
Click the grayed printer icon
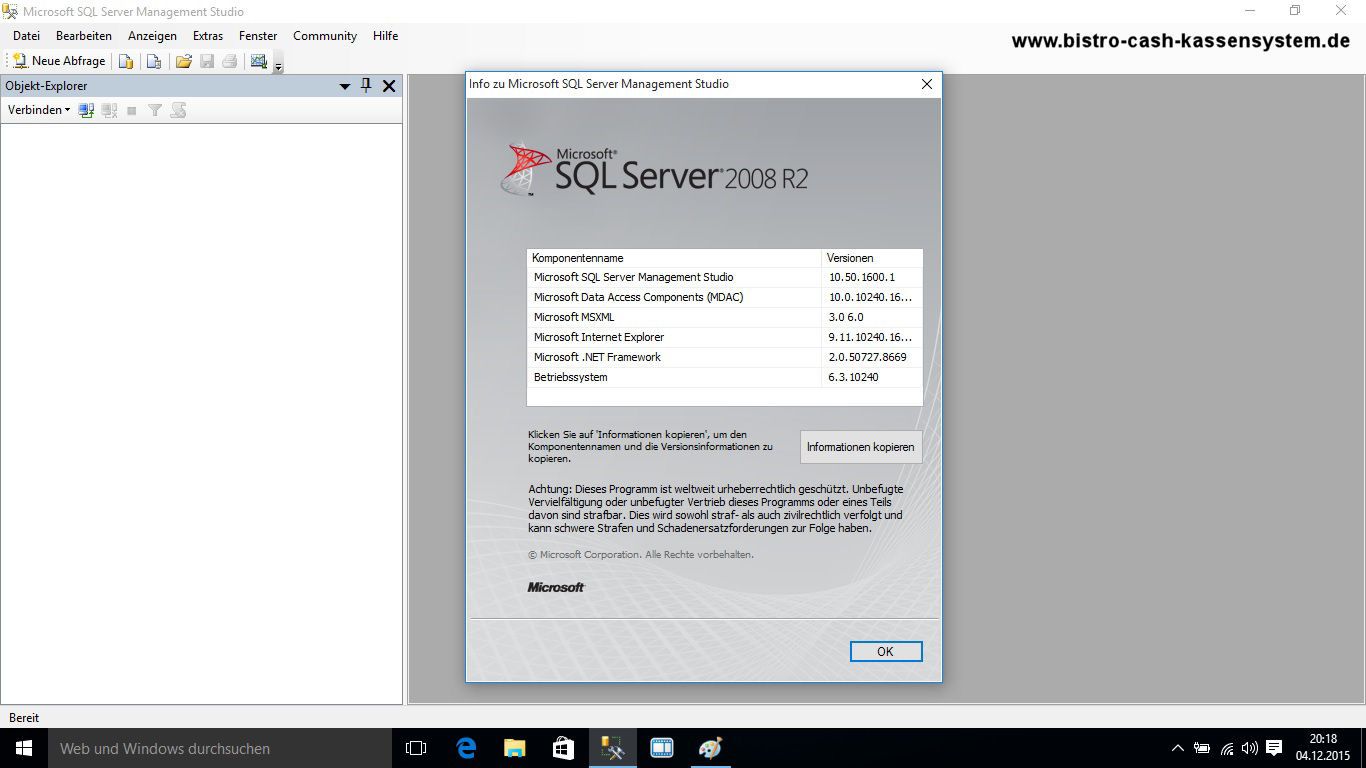coord(230,61)
